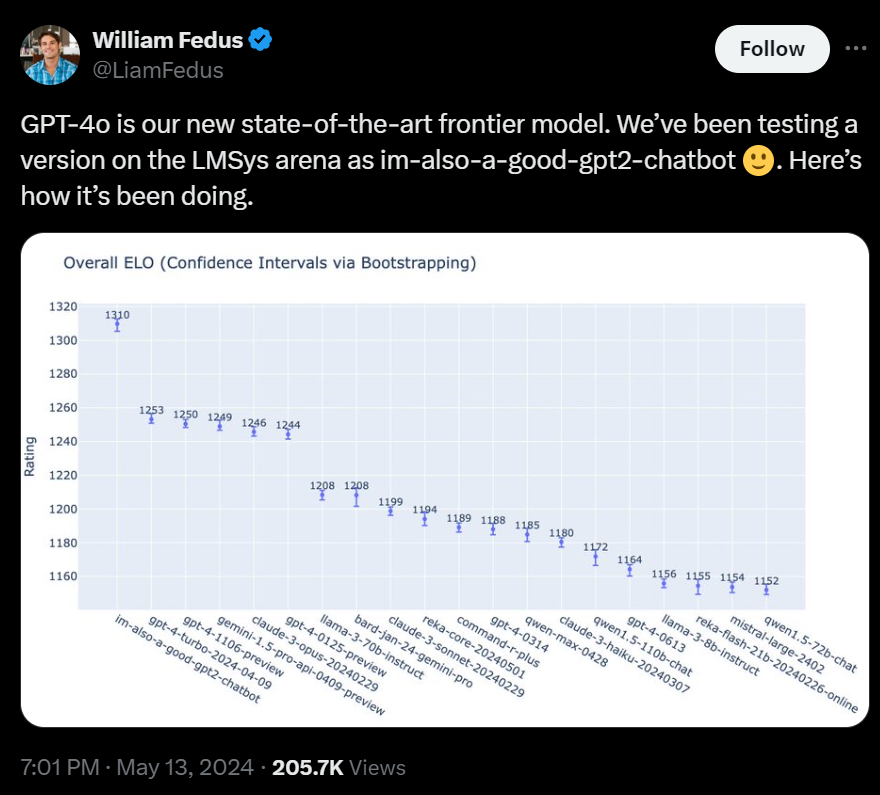Click the 1253 gpt-4-turbo data point
This screenshot has width=880, height=795.
click(151, 419)
